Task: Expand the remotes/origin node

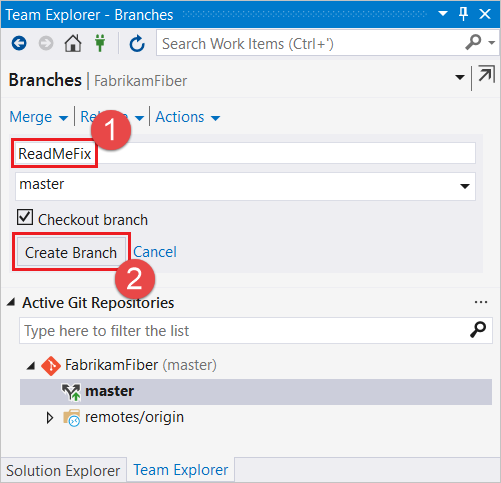Action: [50, 418]
